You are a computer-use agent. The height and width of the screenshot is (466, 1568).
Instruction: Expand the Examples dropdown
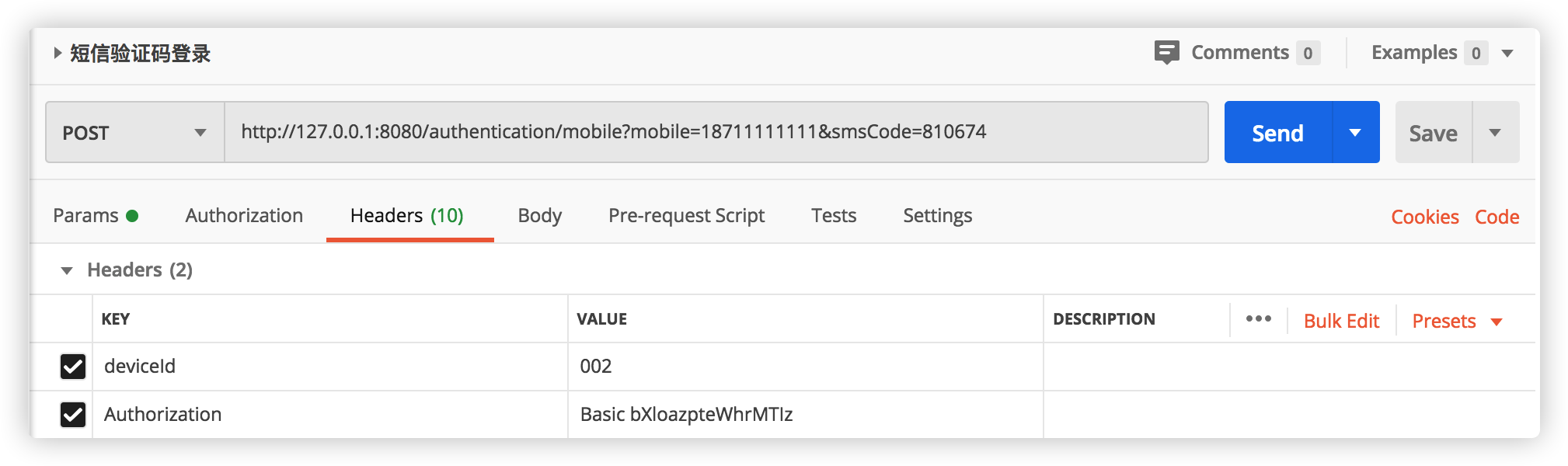[1507, 54]
